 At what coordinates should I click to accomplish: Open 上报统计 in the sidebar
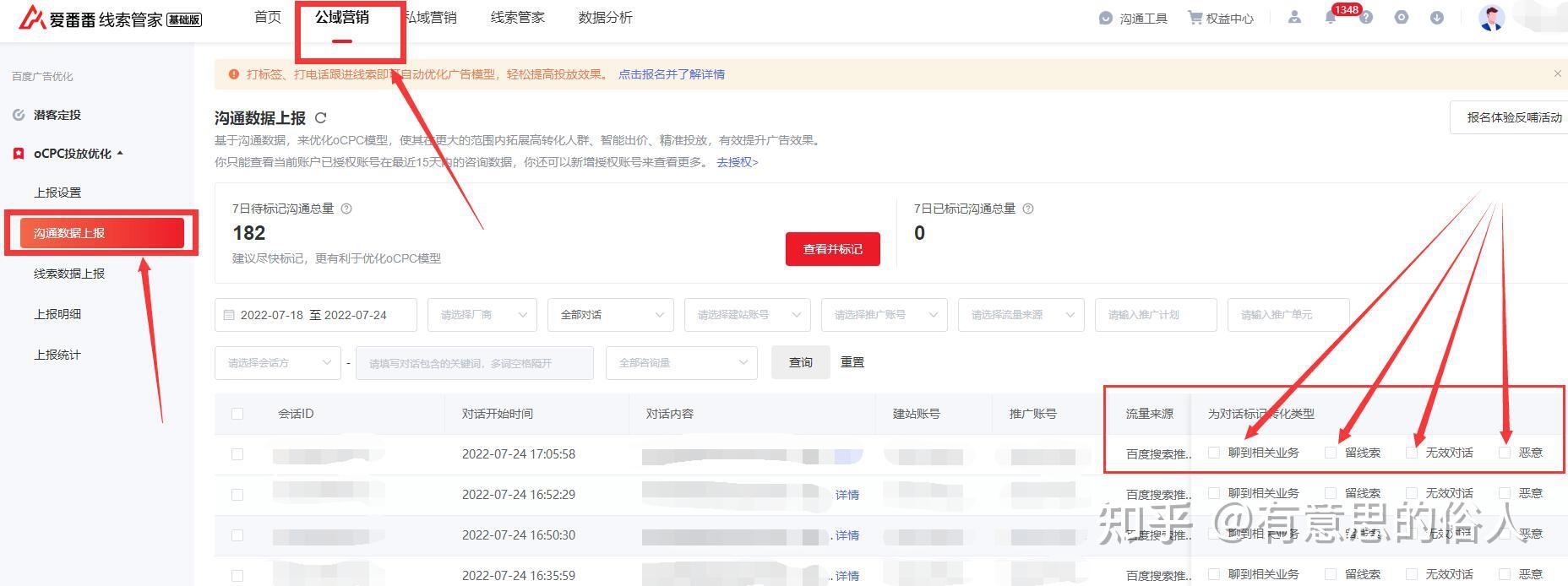(57, 355)
